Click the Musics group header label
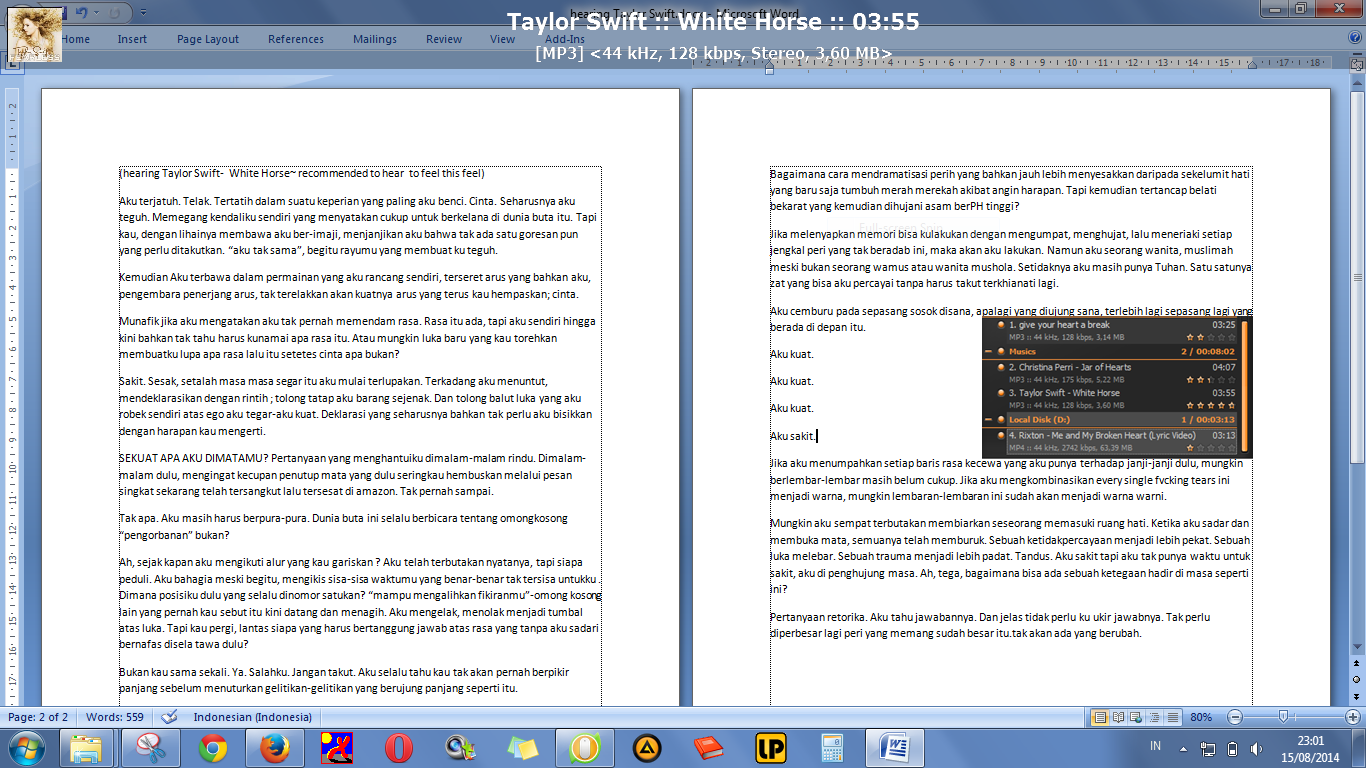Viewport: 1366px width, 768px height. (x=1022, y=352)
